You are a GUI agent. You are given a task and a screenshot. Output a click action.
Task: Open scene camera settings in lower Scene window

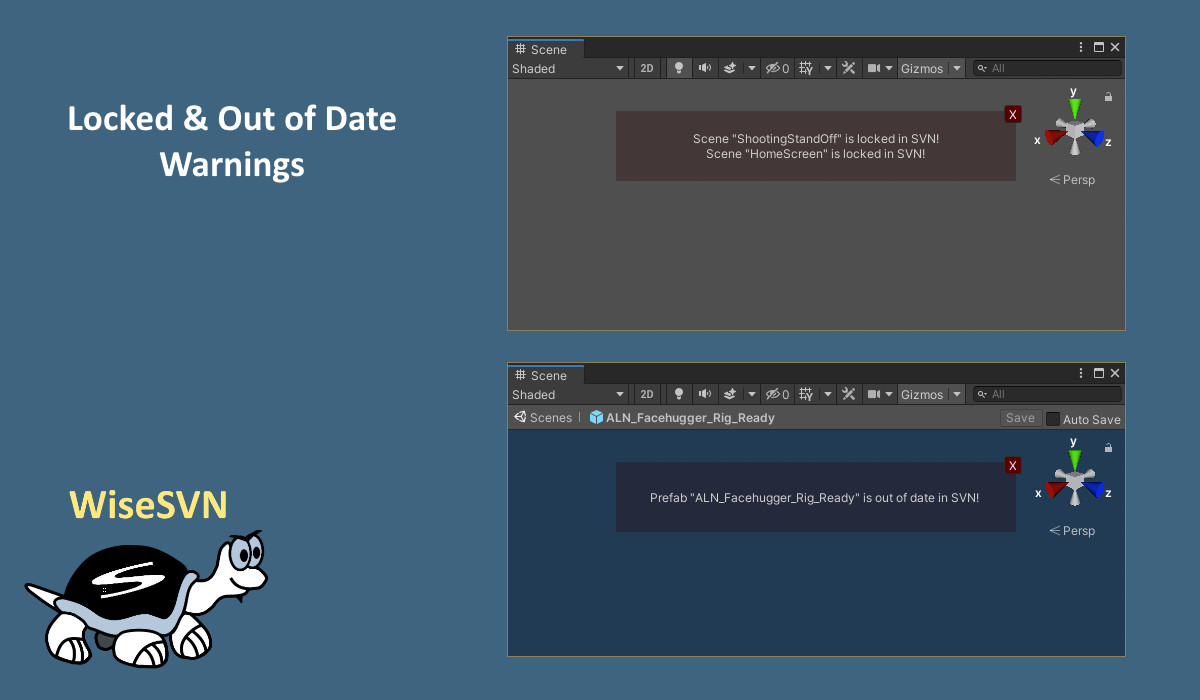(x=879, y=394)
